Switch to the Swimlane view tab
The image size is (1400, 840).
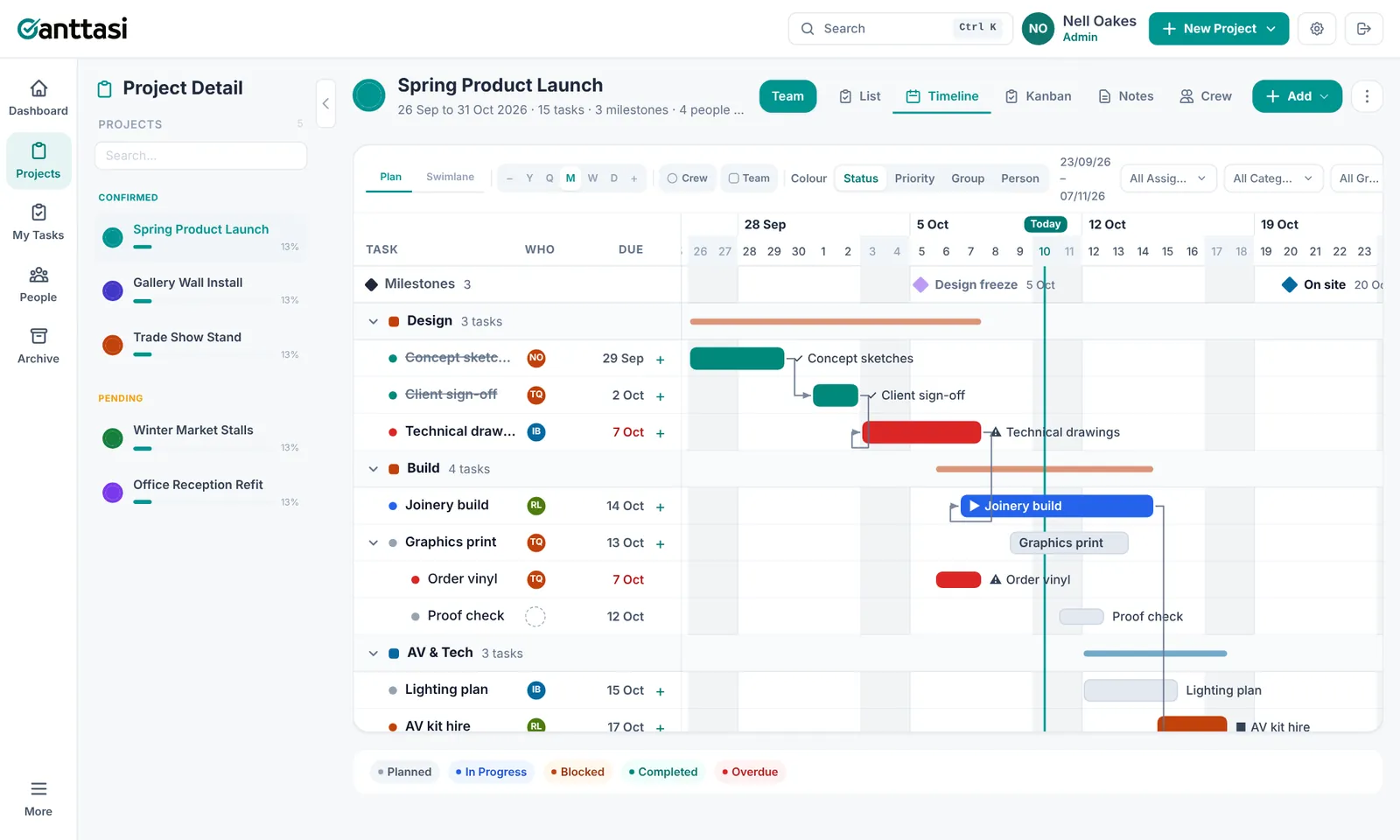coord(450,177)
